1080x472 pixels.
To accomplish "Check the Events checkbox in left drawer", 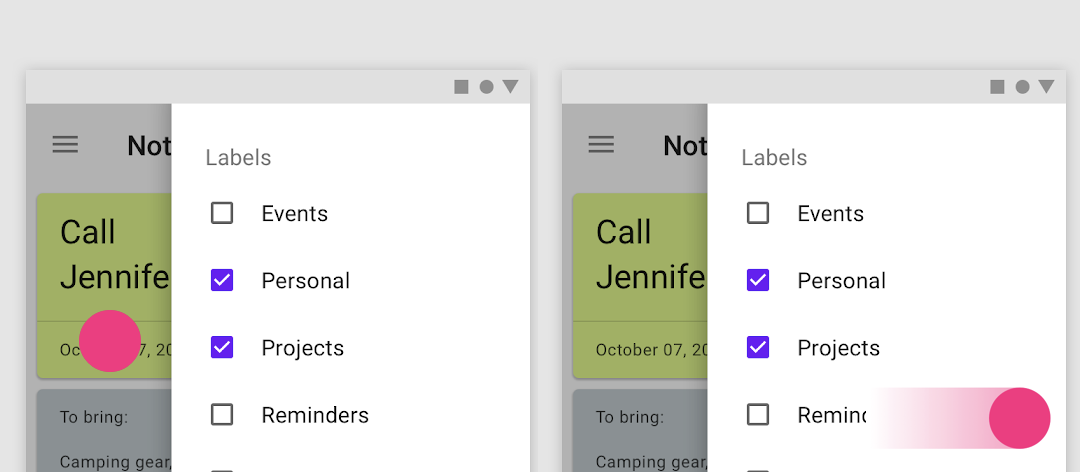I will click(222, 213).
